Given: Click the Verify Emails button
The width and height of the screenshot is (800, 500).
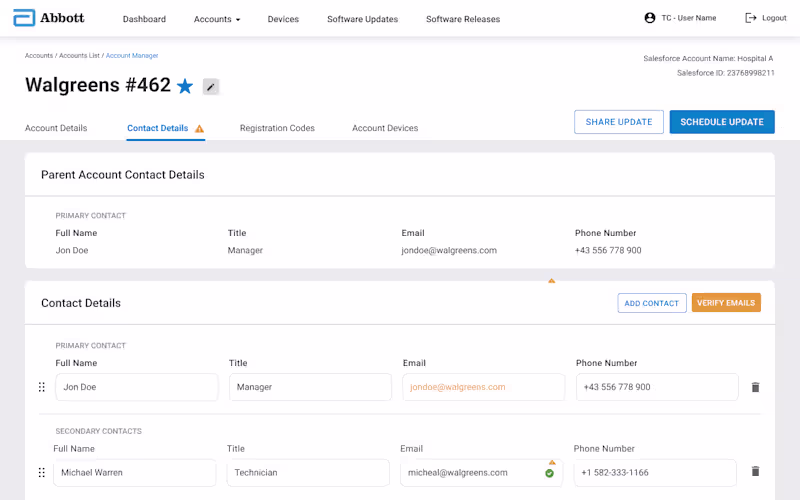Looking at the screenshot, I should (x=726, y=303).
